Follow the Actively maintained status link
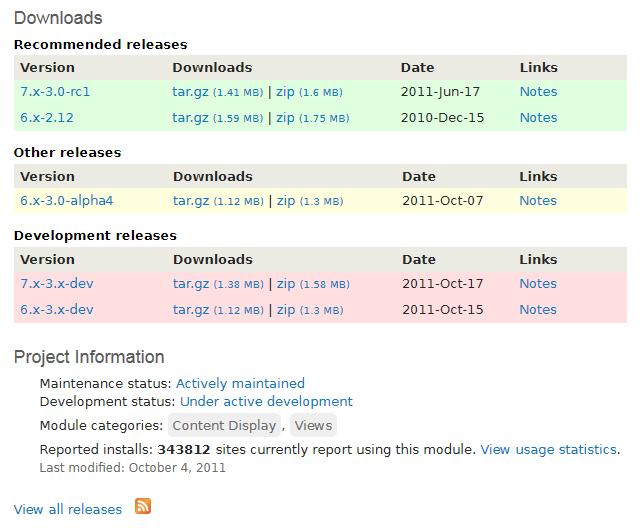 click(240, 384)
